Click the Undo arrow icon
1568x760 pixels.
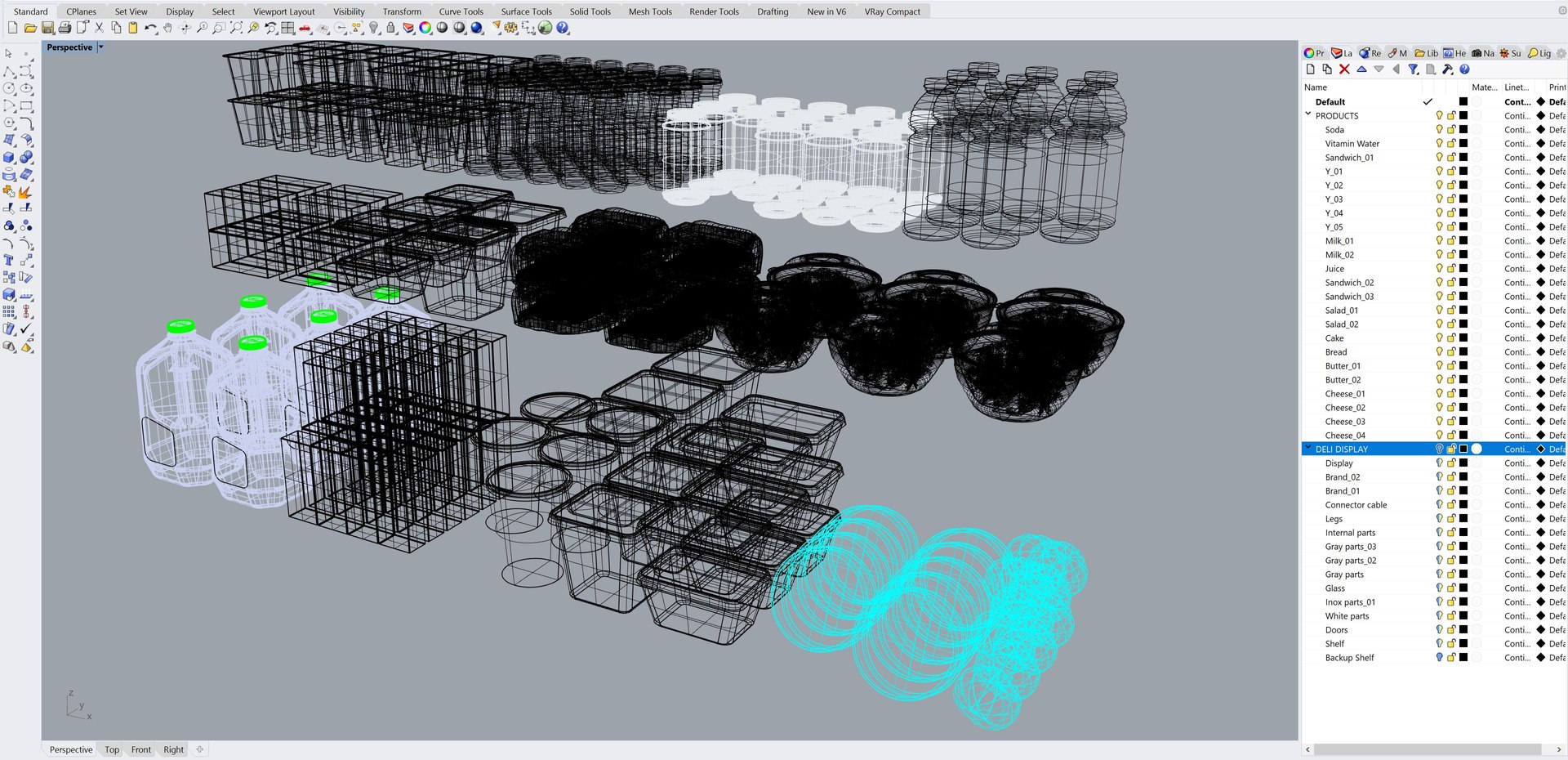tap(150, 28)
